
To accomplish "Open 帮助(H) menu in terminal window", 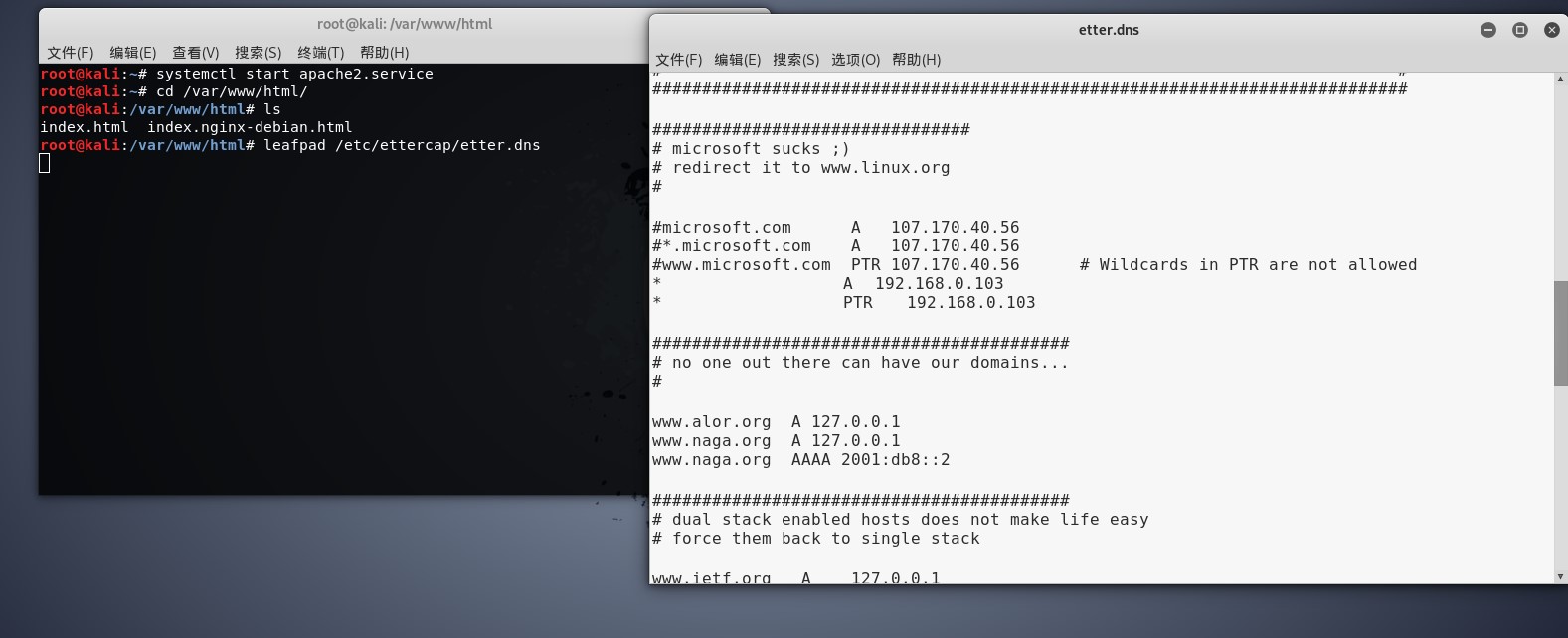I will 384,53.
